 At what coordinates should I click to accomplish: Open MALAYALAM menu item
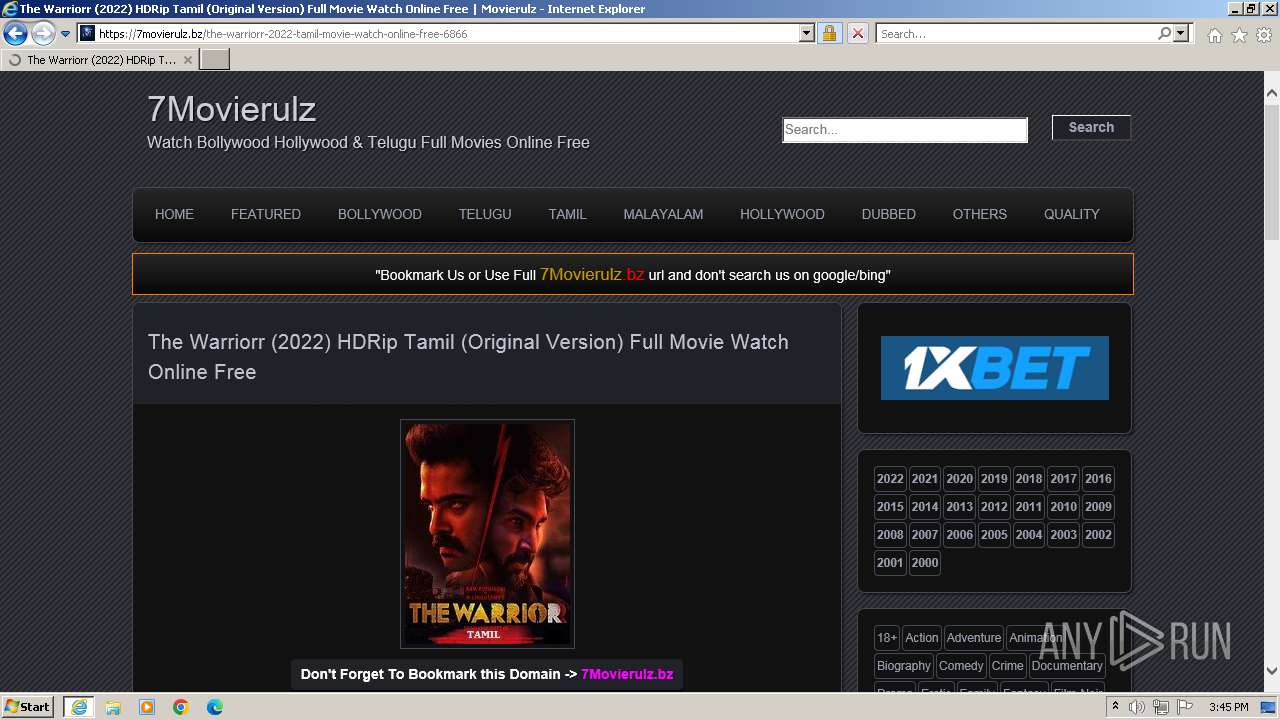coord(663,214)
